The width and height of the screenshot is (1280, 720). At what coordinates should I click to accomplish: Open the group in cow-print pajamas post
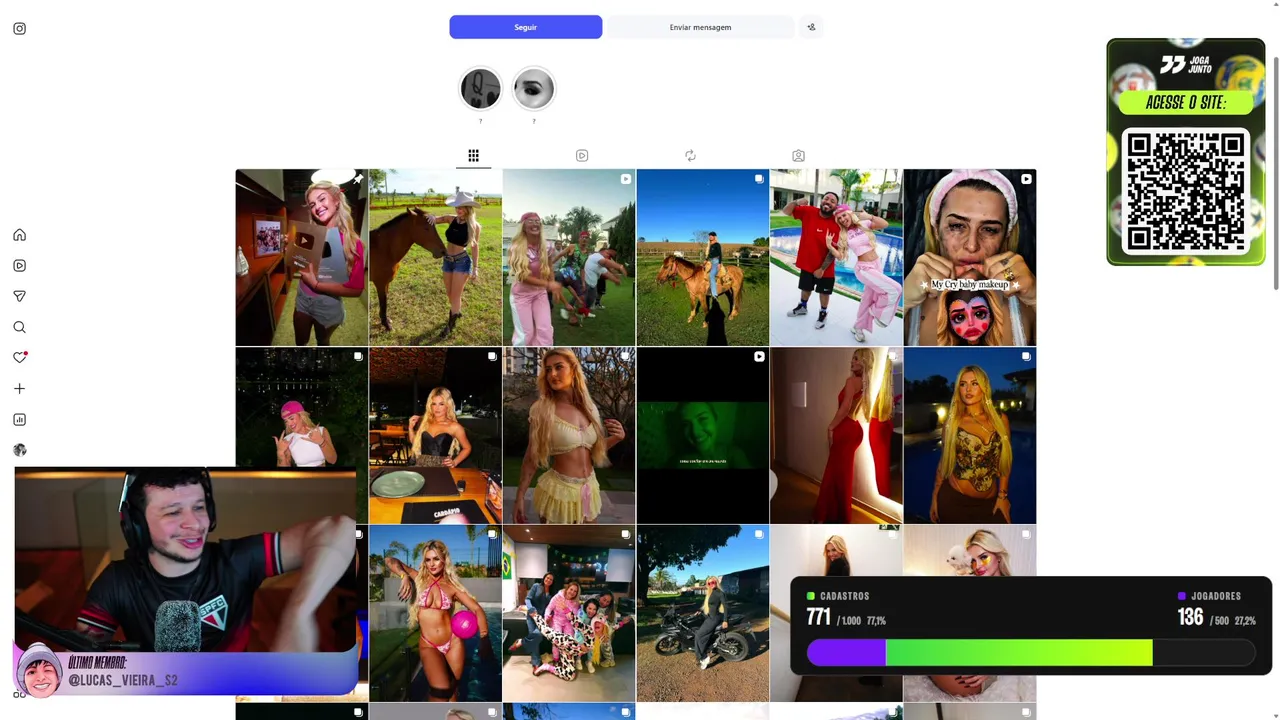[x=569, y=613]
